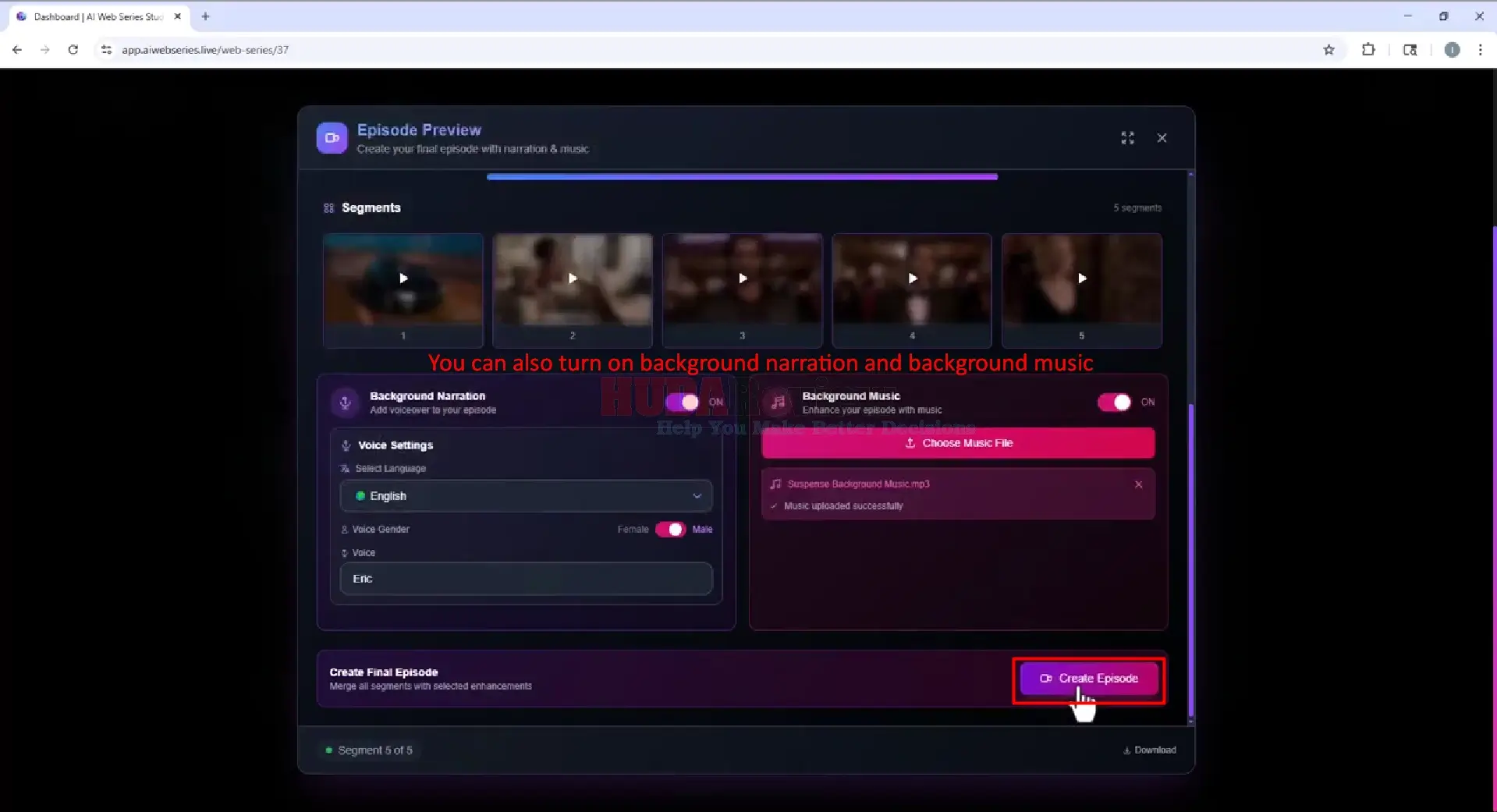This screenshot has width=1497, height=812.
Task: Click 'Segment 5 of 5' status text
Action: pos(375,750)
